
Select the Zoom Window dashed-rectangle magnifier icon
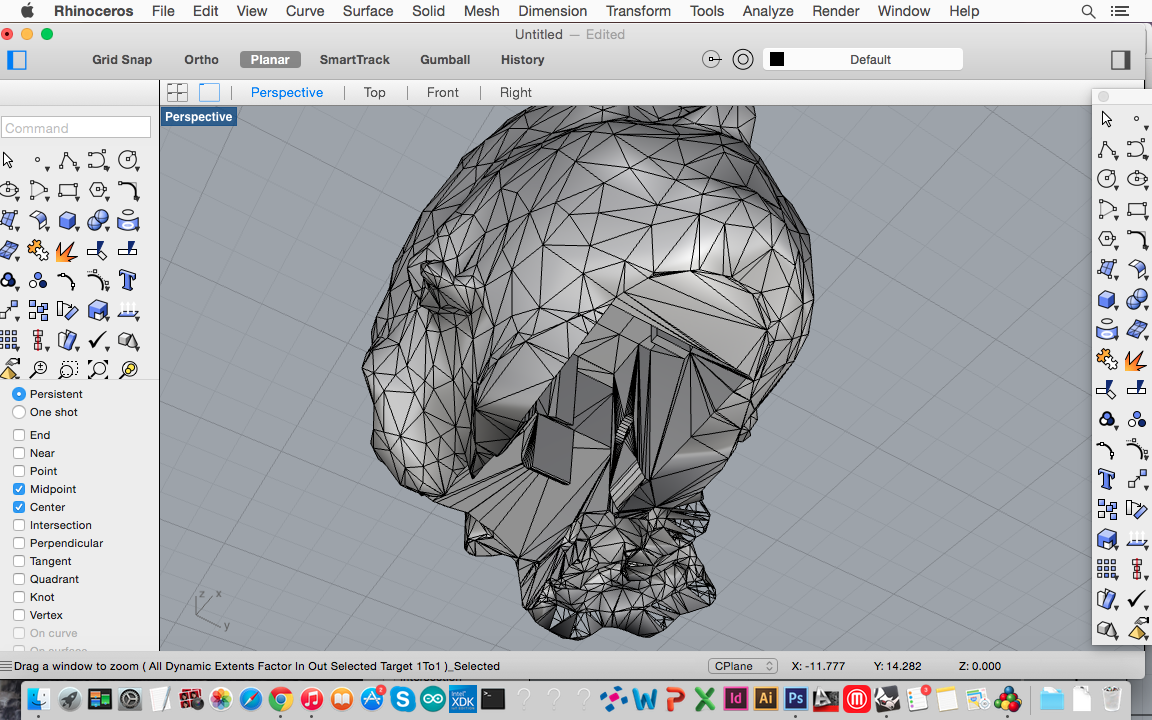pos(68,370)
